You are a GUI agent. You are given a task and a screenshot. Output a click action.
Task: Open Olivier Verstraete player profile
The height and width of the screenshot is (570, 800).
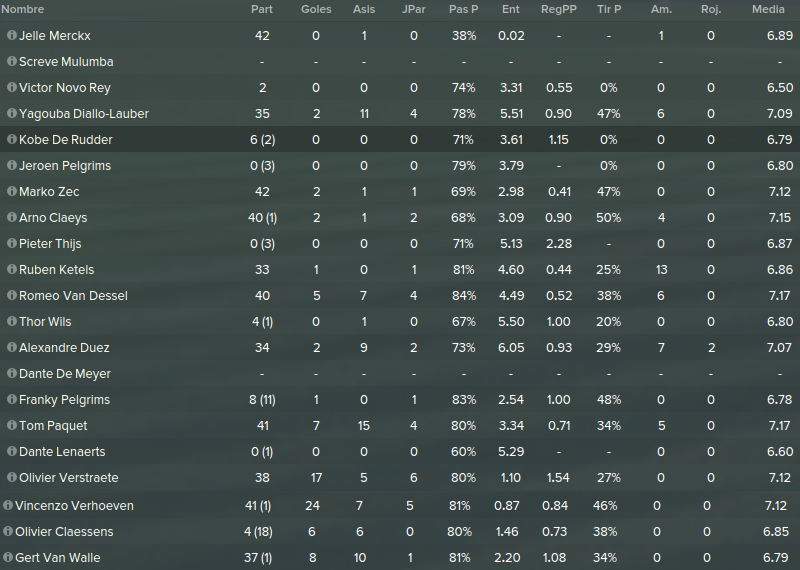pyautogui.click(x=68, y=478)
